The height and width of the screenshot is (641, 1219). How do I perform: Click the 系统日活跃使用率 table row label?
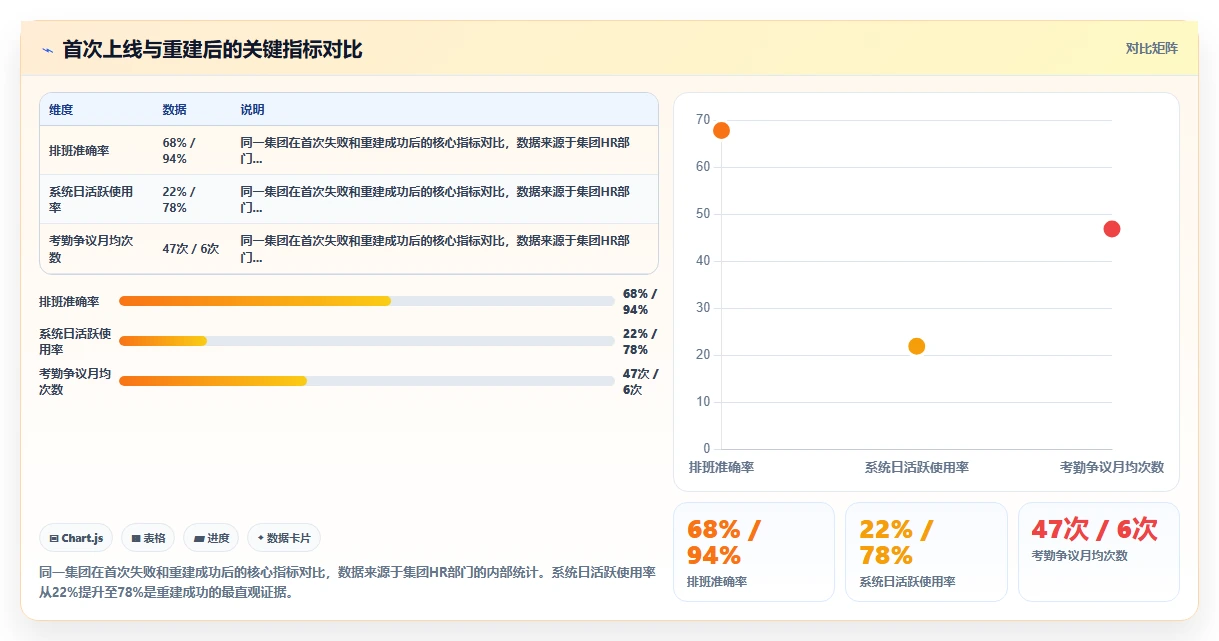(91, 199)
